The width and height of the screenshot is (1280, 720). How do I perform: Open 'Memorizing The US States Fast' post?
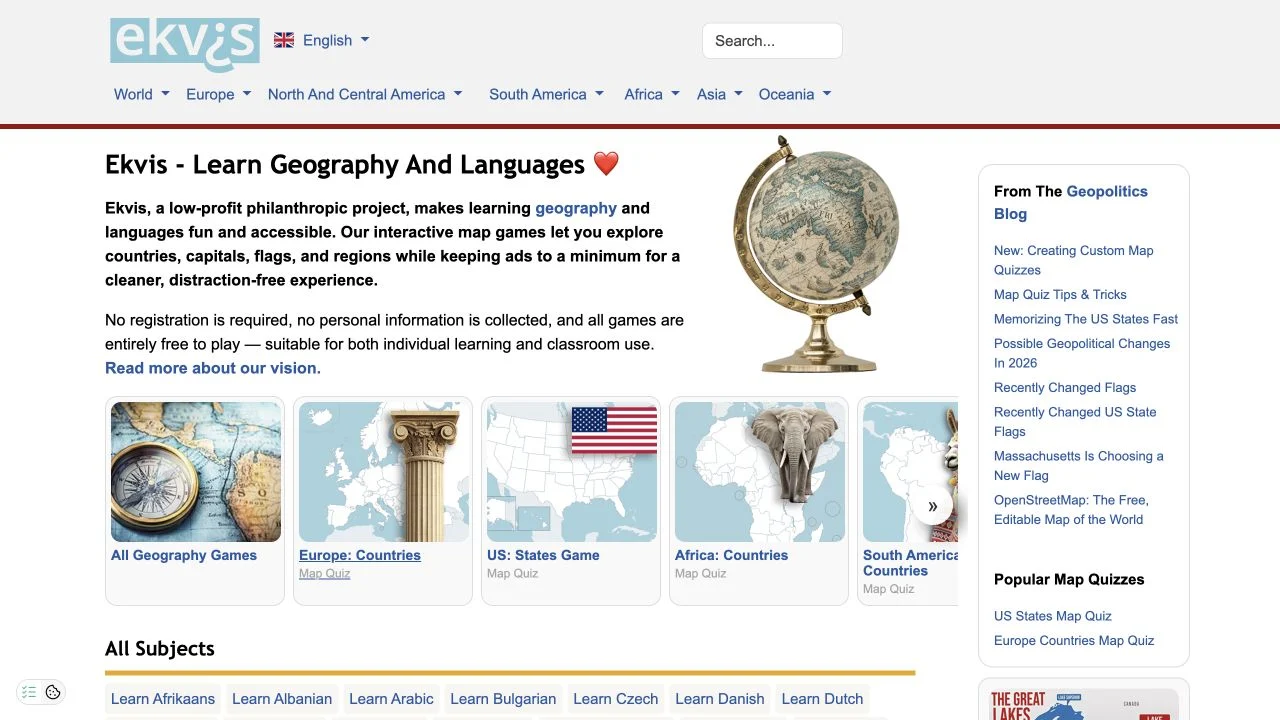[1086, 319]
